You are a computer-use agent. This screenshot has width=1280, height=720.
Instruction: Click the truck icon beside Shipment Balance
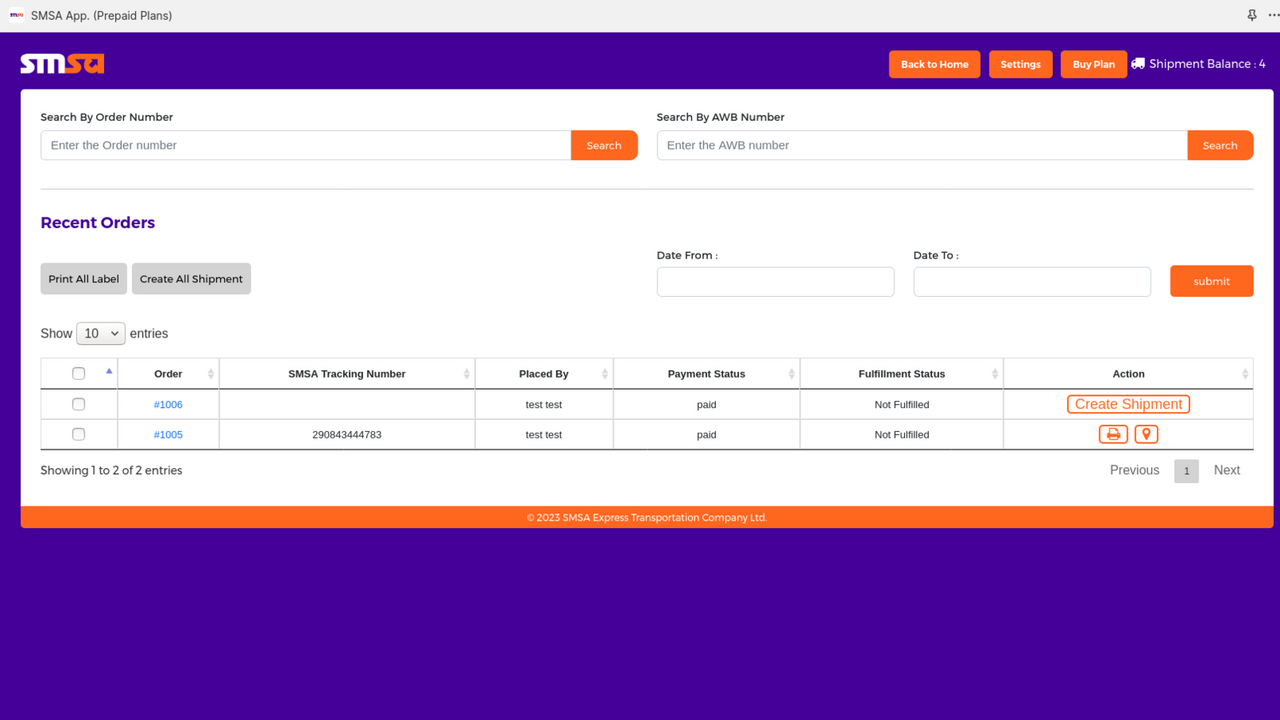click(x=1138, y=63)
